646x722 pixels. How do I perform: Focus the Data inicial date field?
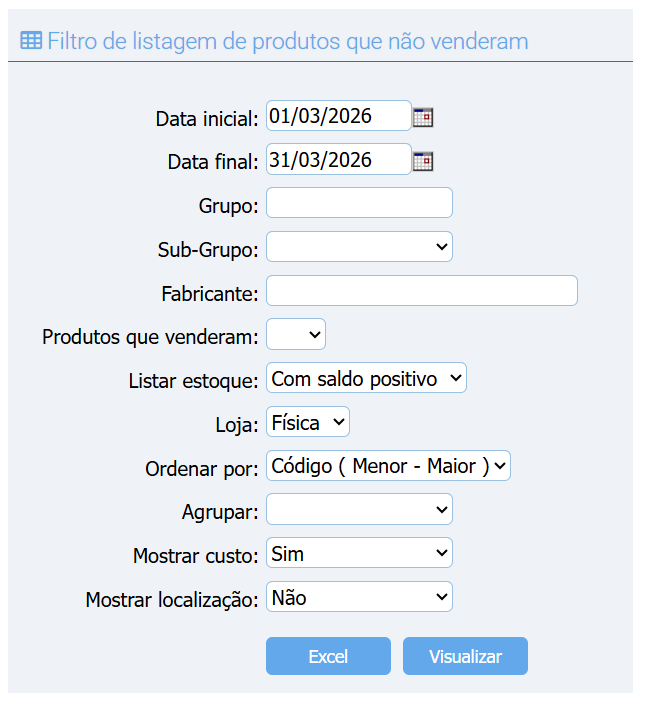click(338, 116)
